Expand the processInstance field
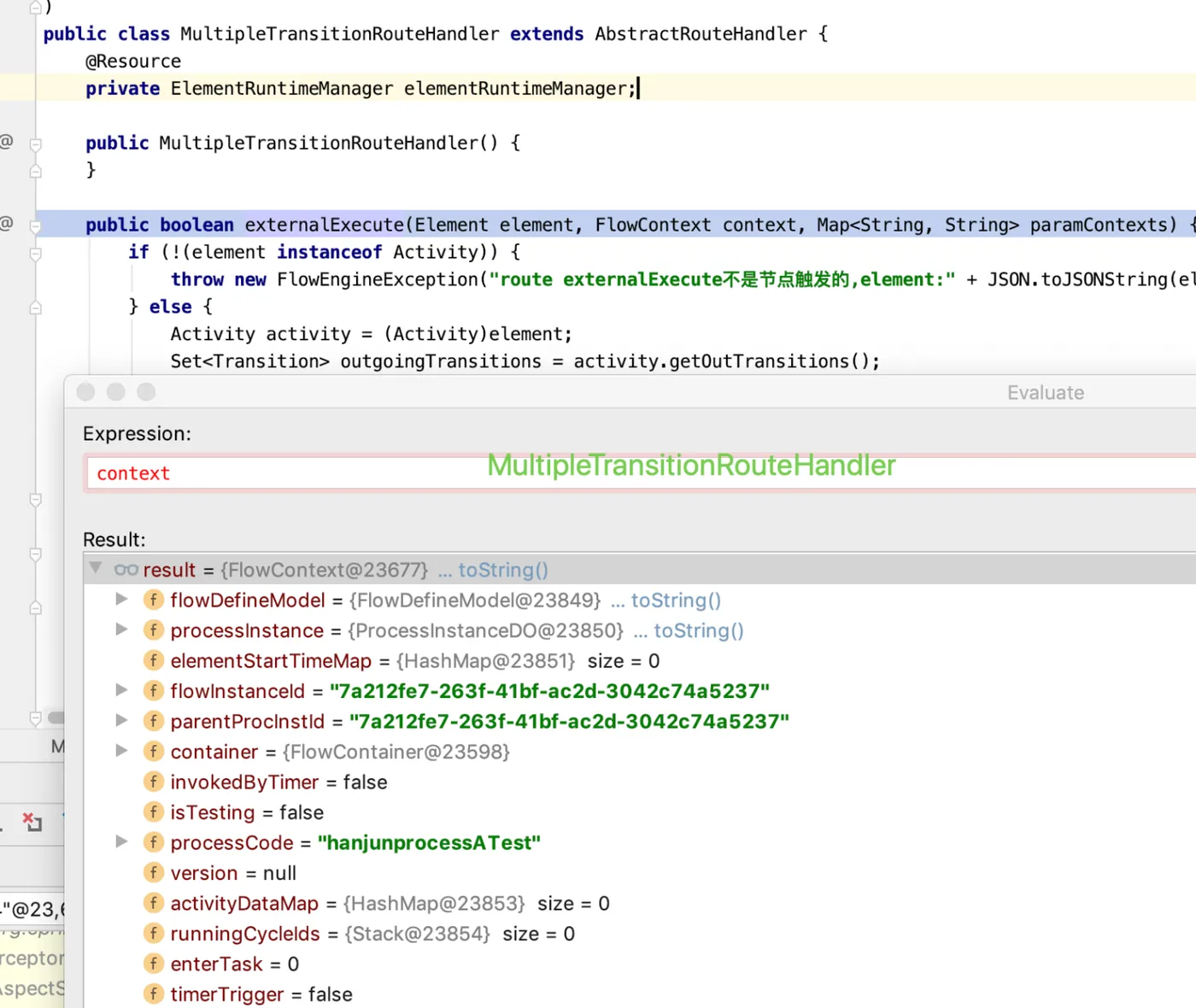Viewport: 1196px width, 1008px height. pos(122,630)
